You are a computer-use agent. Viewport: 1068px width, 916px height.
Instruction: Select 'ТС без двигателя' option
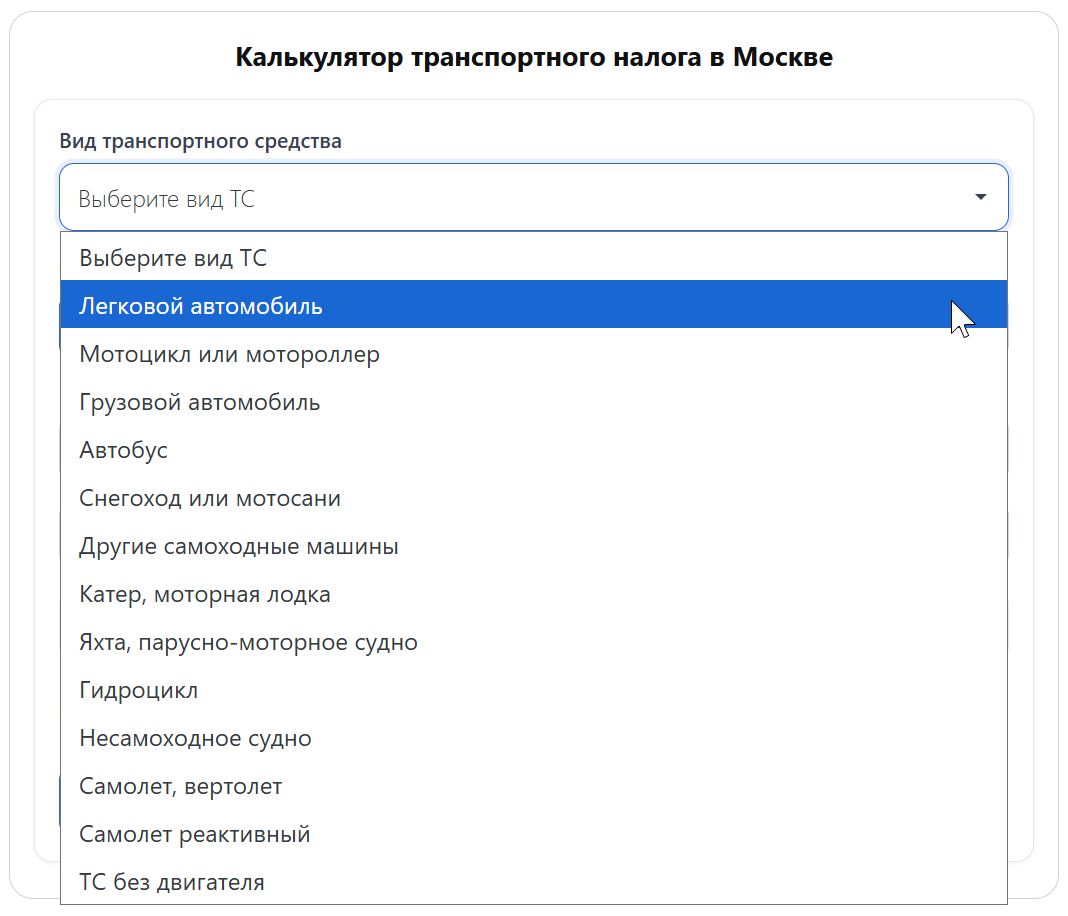point(172,882)
